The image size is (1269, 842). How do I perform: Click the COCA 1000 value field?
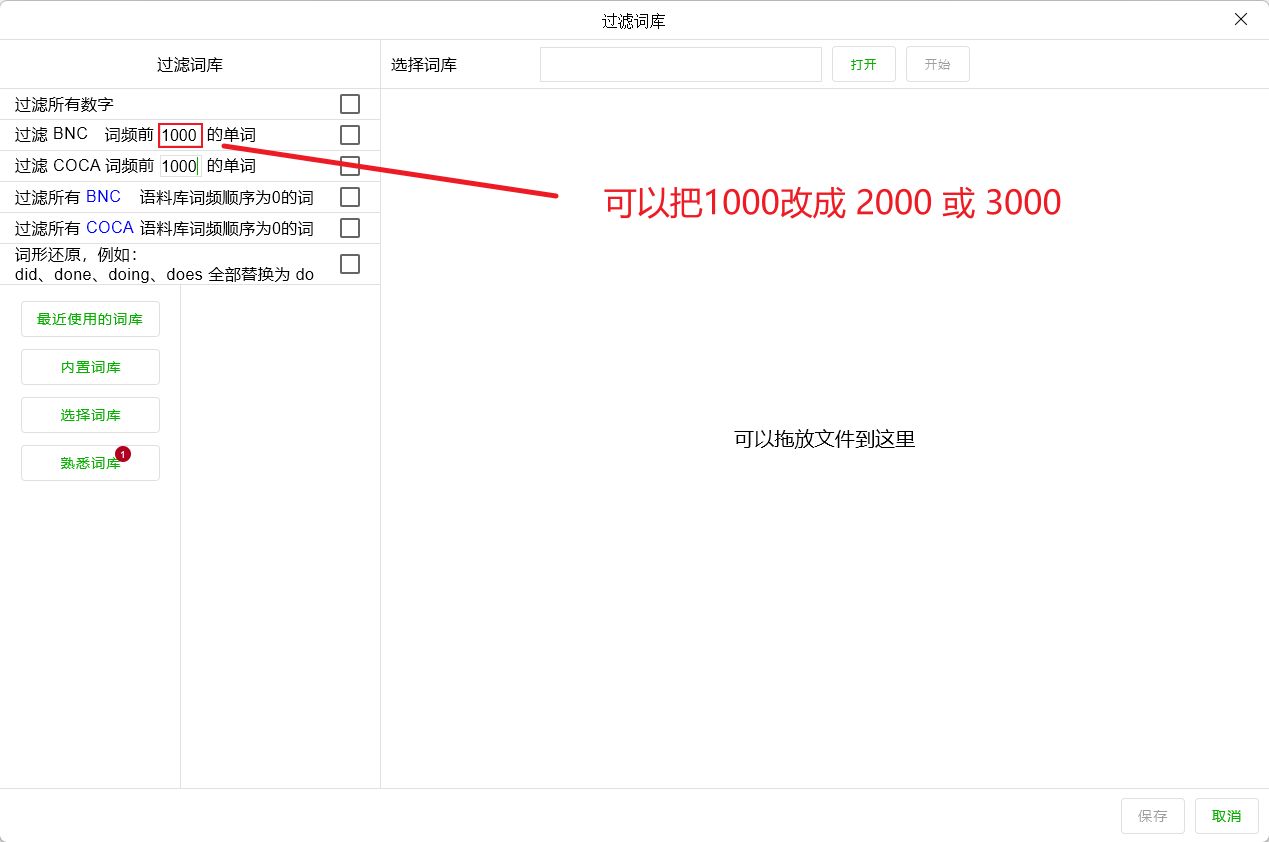178,166
